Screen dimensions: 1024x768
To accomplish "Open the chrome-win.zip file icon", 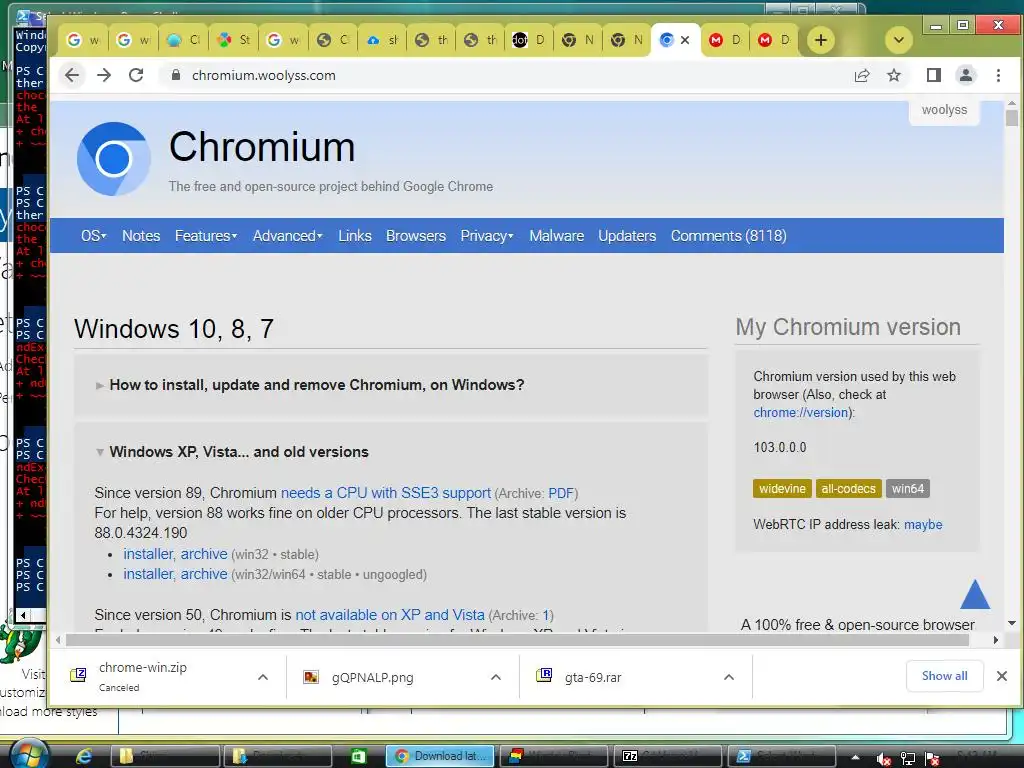I will tap(78, 675).
